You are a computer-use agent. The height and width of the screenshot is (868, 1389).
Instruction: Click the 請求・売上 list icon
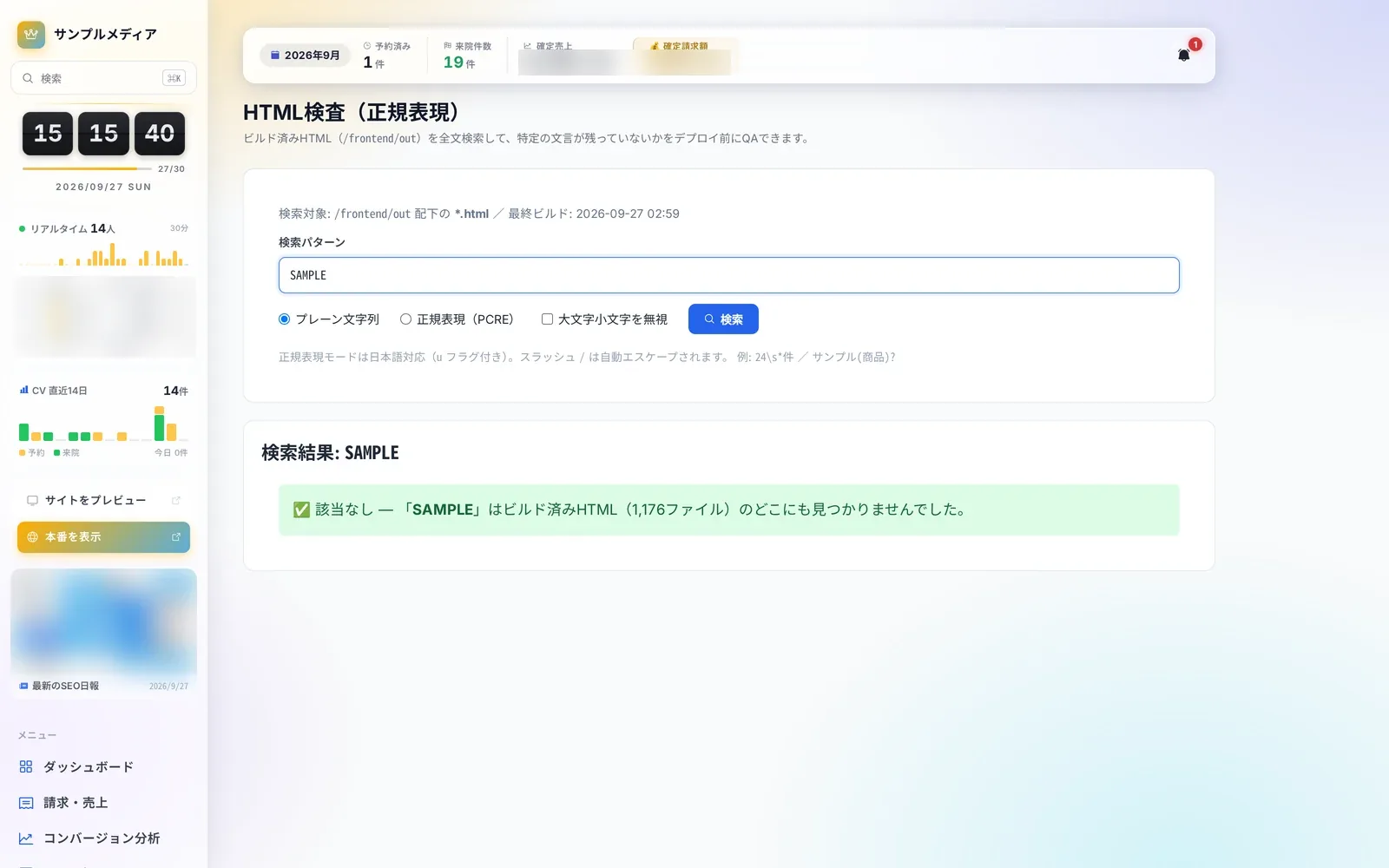(26, 803)
